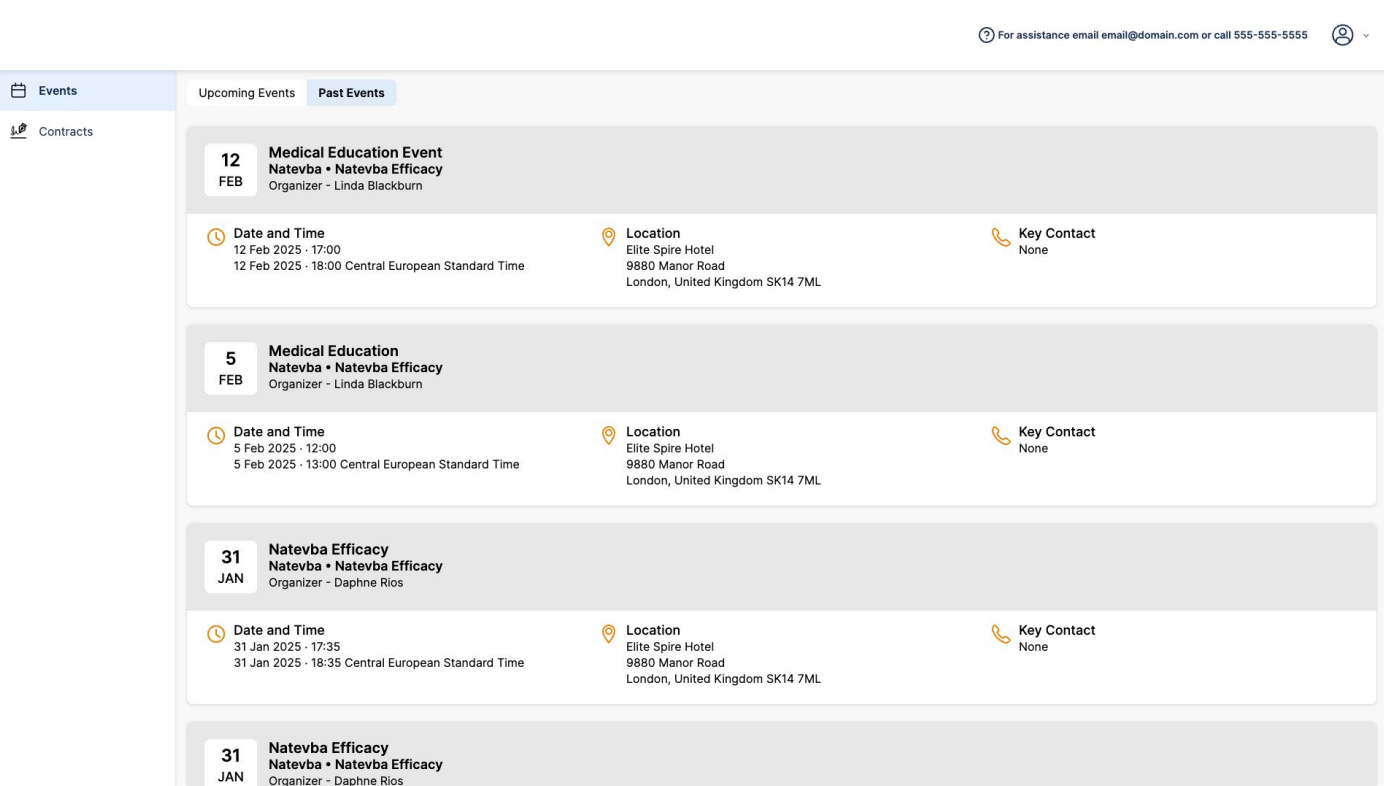Click the help question mark icon
1384x786 pixels.
[x=986, y=35]
